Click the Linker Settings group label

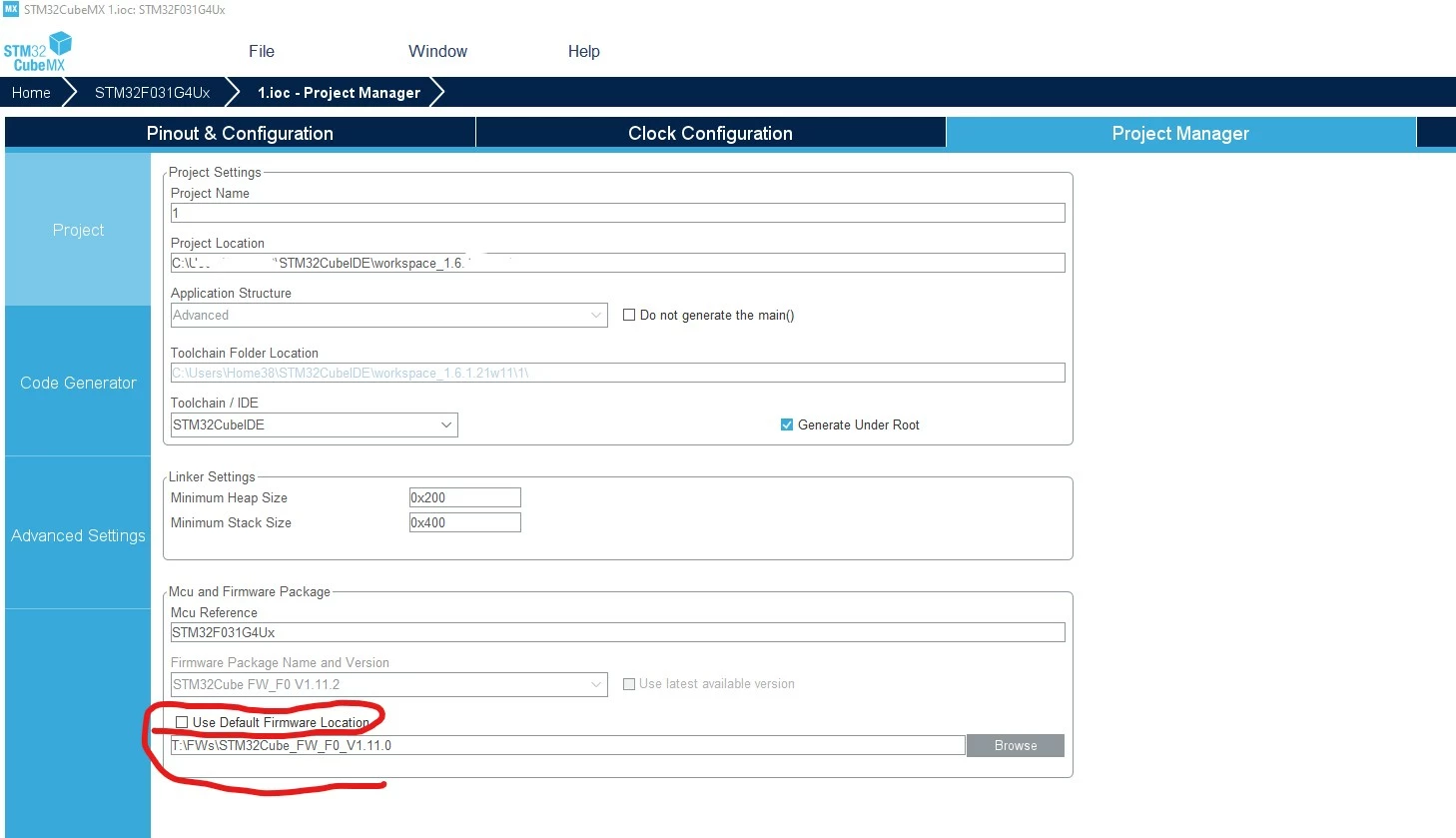tap(212, 476)
